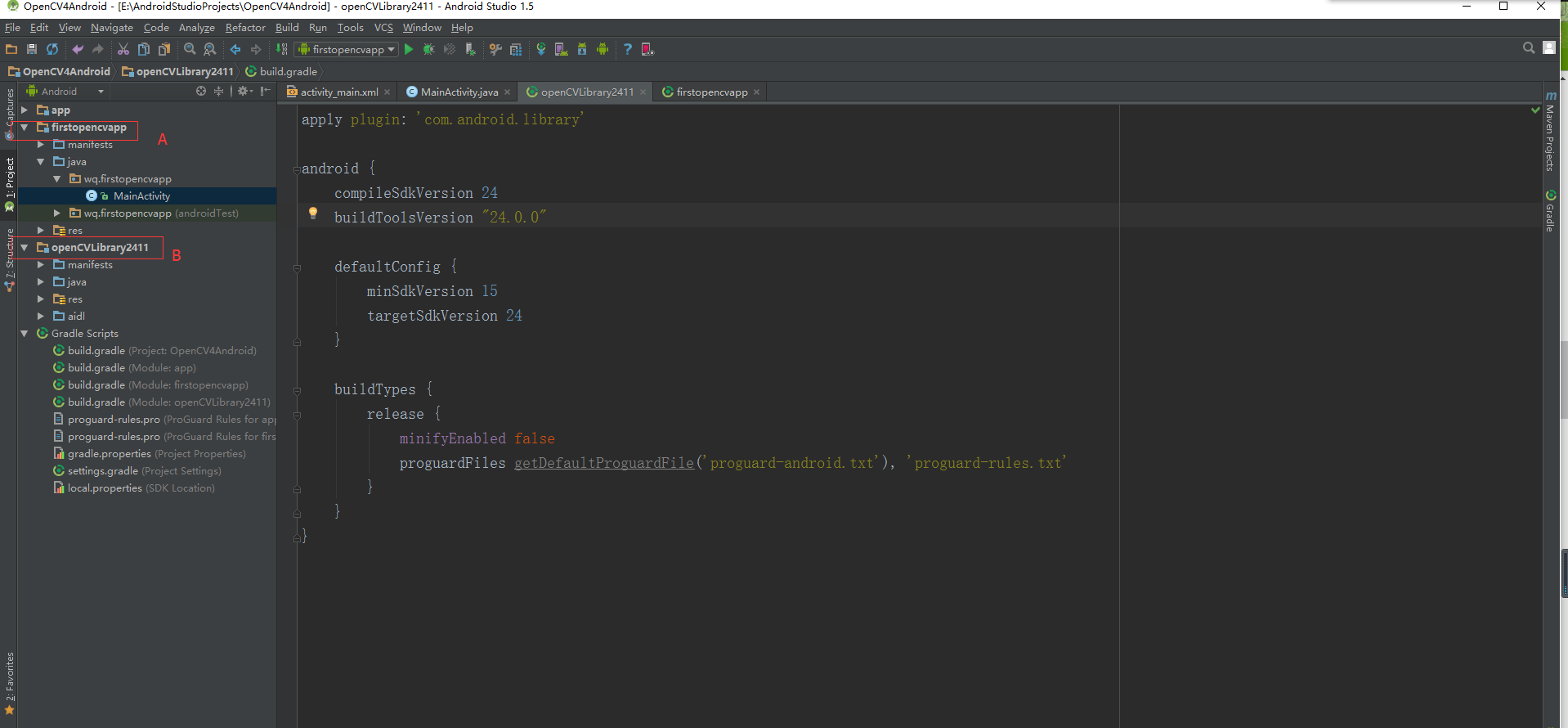Fold the android block in editor gutter
Viewport: 1568px width, 728px height.
[x=297, y=169]
